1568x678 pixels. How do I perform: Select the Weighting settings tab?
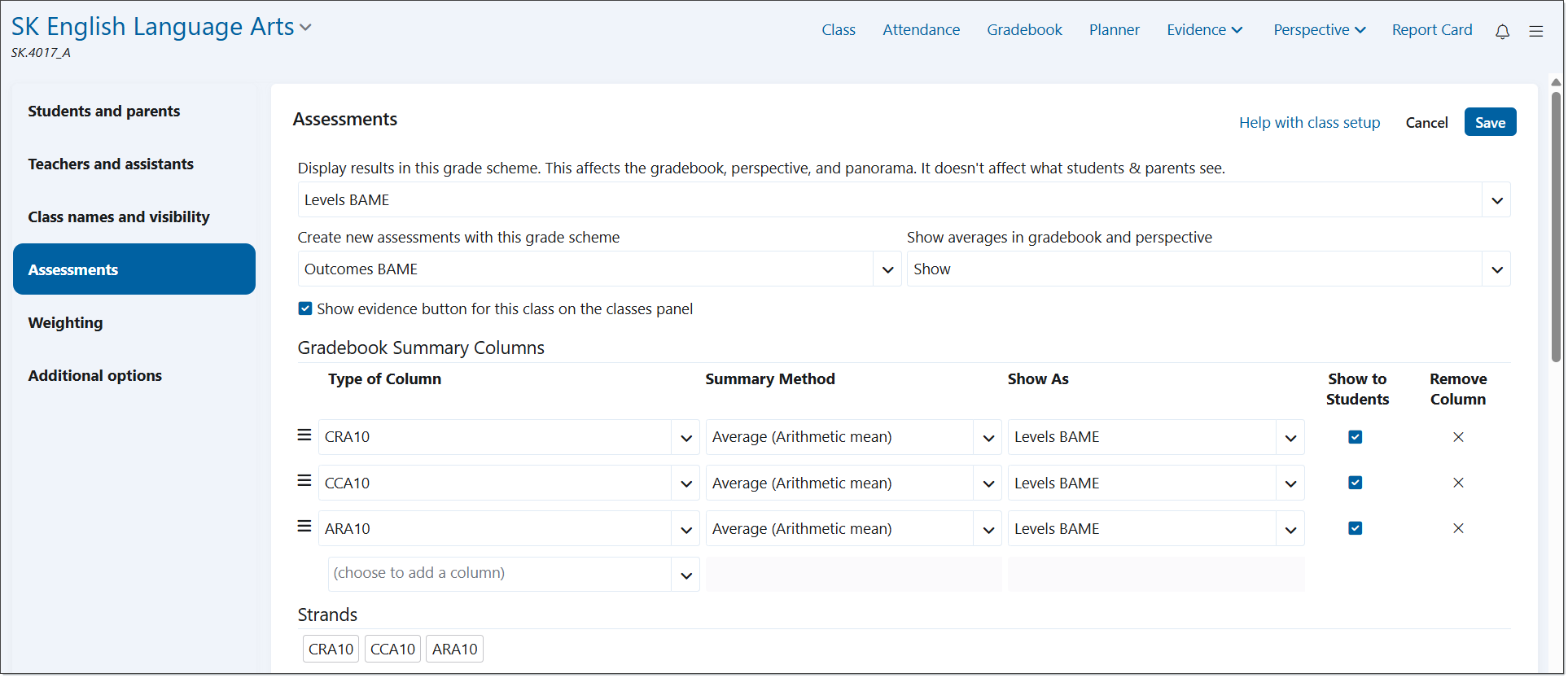(134, 322)
